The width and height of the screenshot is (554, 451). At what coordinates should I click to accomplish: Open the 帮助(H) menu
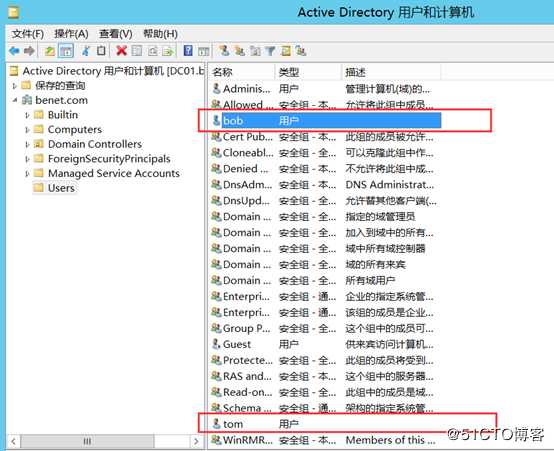(160, 34)
